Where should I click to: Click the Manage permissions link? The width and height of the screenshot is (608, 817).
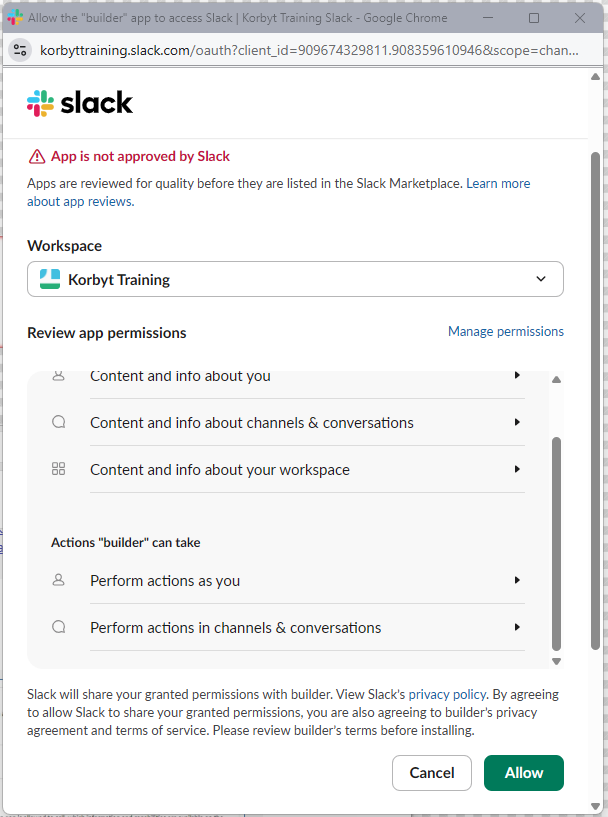(506, 331)
